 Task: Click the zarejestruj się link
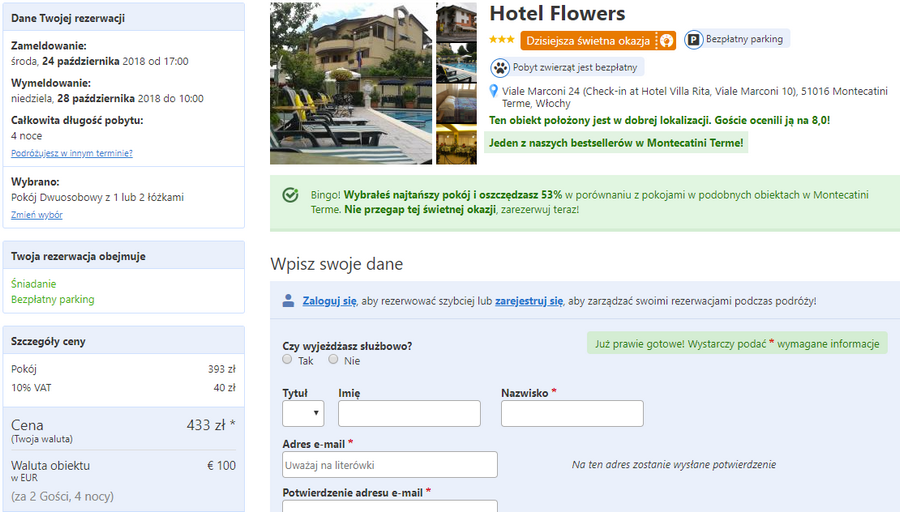(529, 301)
